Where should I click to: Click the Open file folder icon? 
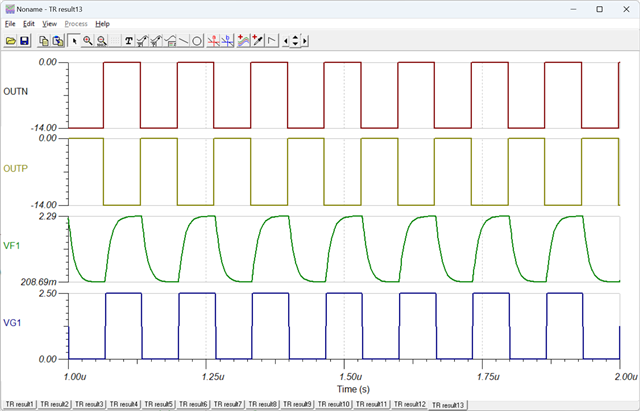[x=11, y=41]
